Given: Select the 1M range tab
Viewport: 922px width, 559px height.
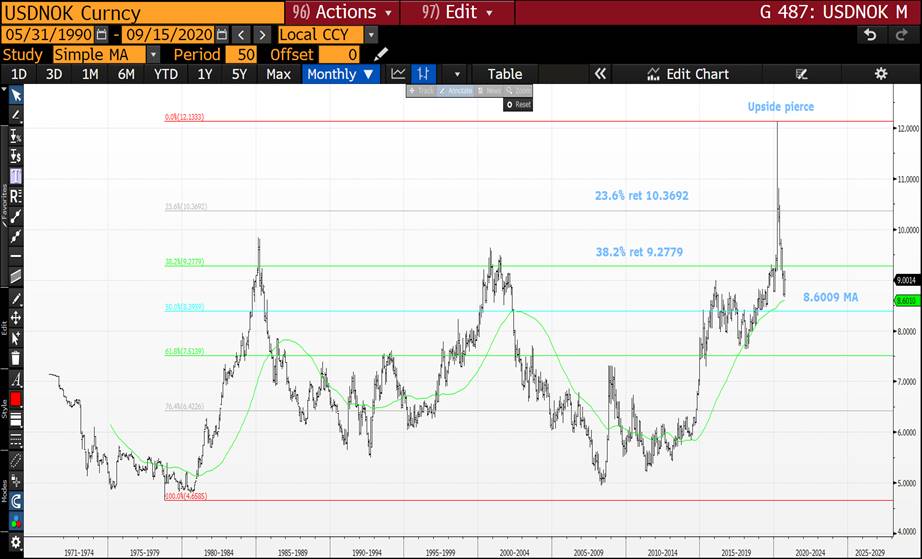Looking at the screenshot, I should (89, 74).
